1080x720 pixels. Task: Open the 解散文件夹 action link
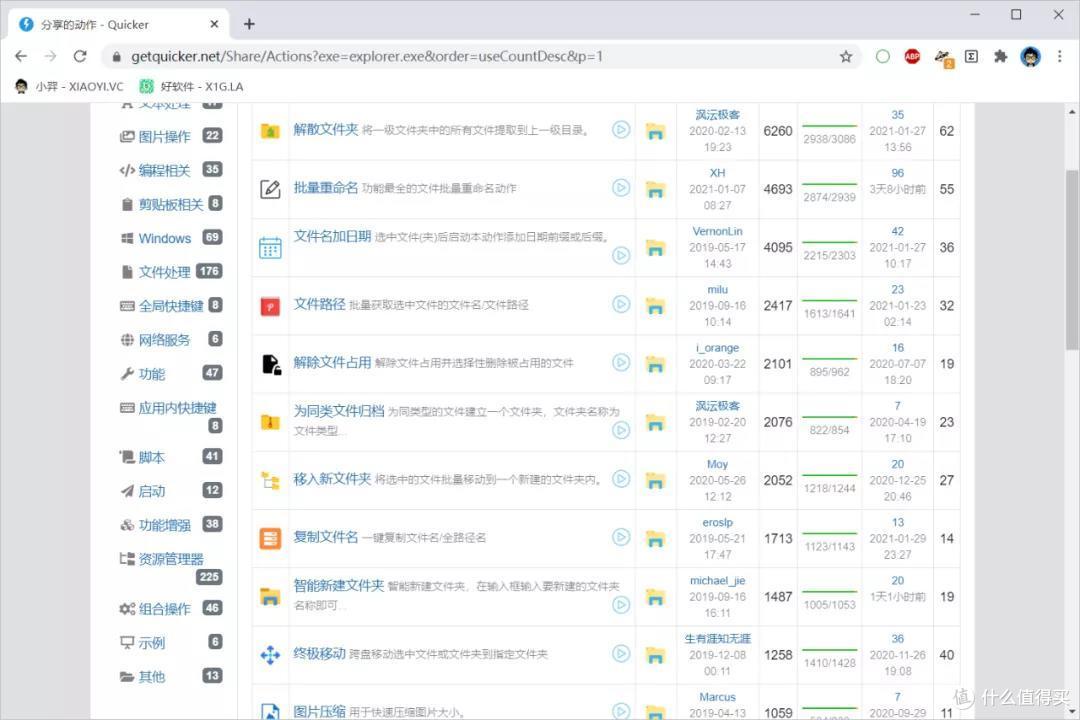(x=326, y=130)
